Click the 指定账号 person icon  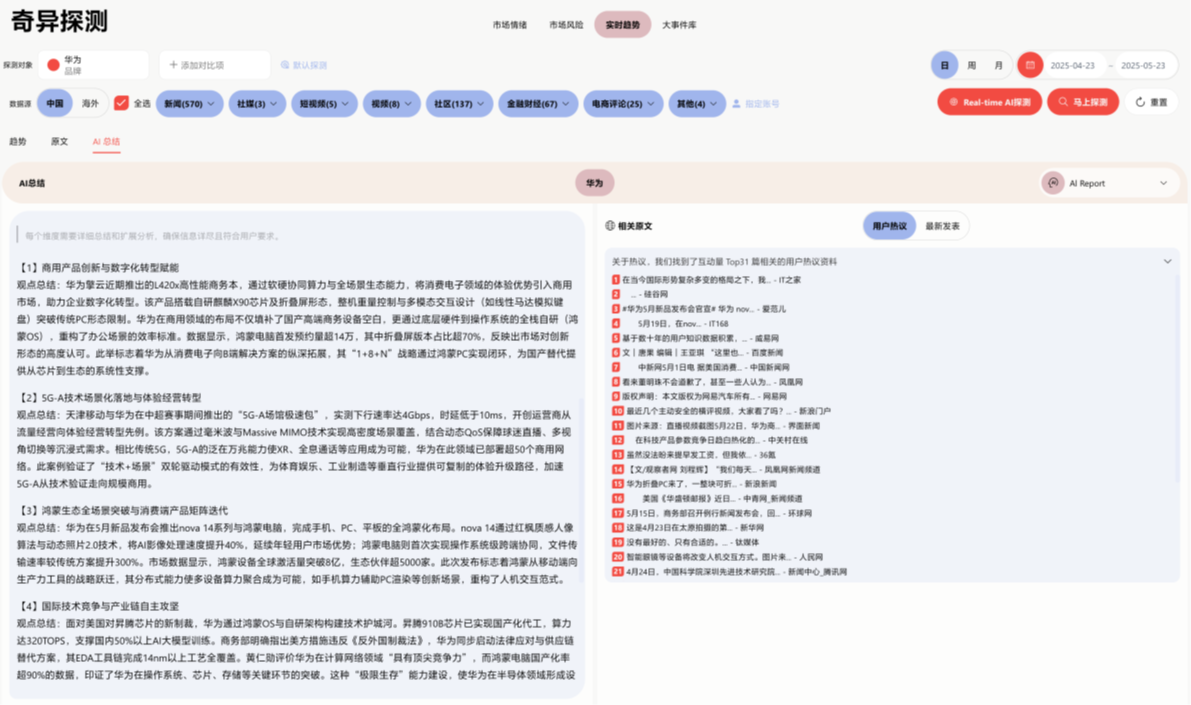coord(737,103)
